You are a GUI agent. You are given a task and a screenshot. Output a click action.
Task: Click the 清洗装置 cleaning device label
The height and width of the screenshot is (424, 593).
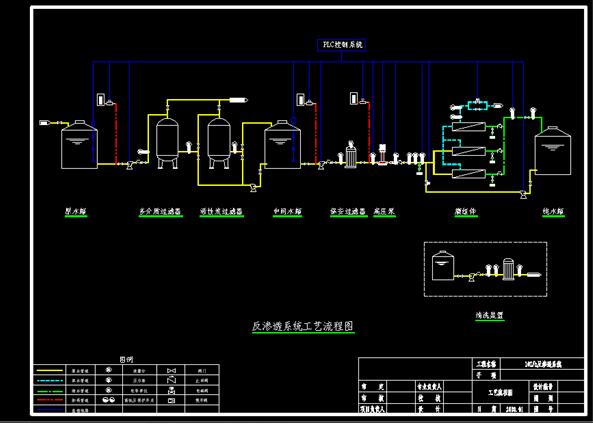coord(490,315)
